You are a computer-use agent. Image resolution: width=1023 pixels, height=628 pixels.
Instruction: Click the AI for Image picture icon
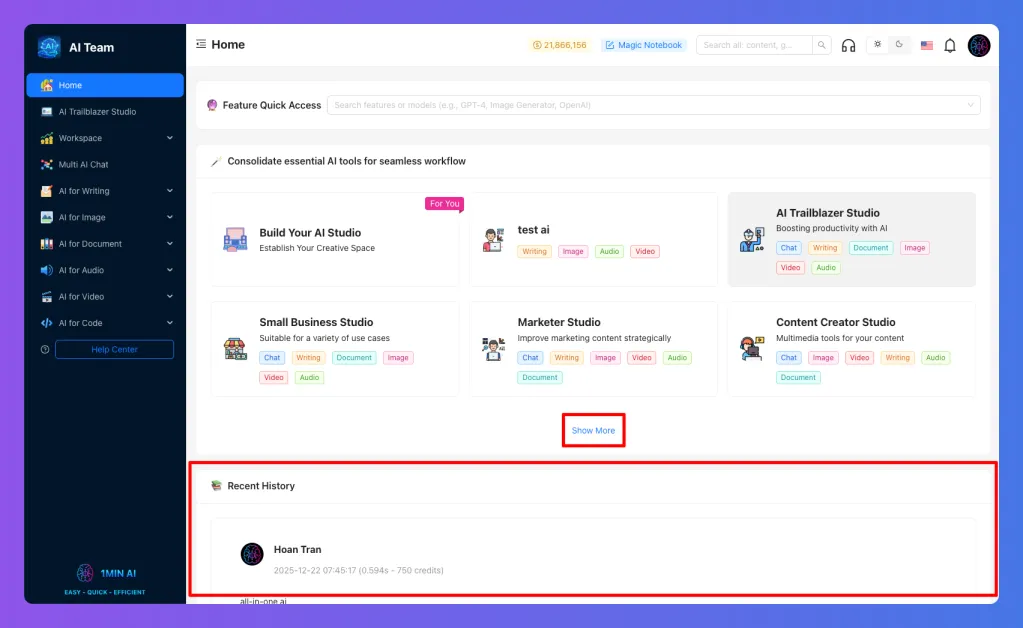click(46, 217)
